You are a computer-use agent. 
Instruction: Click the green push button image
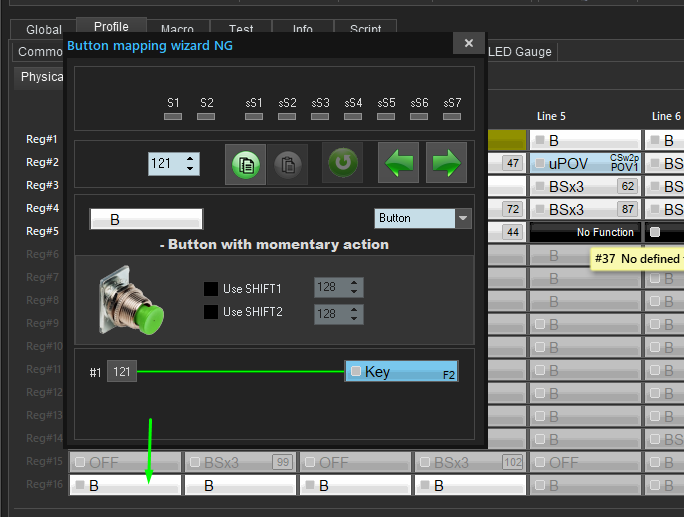click(132, 300)
